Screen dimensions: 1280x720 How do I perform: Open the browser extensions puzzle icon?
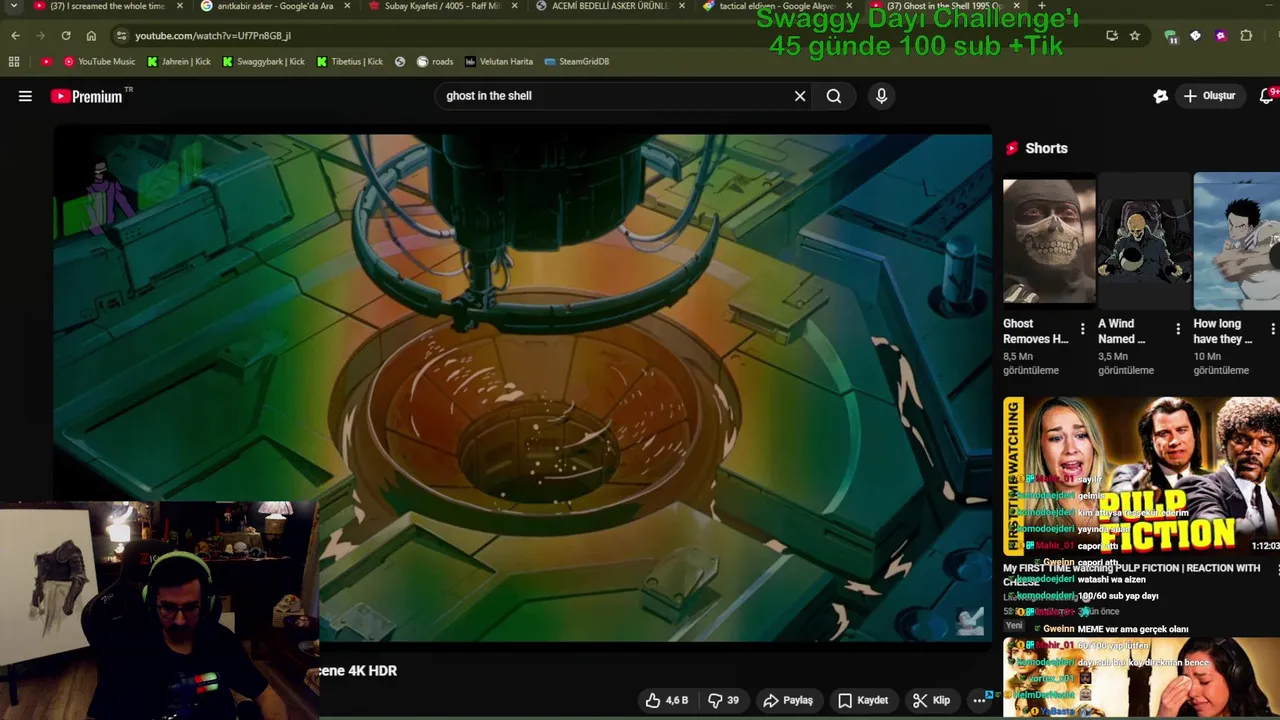(x=1246, y=35)
